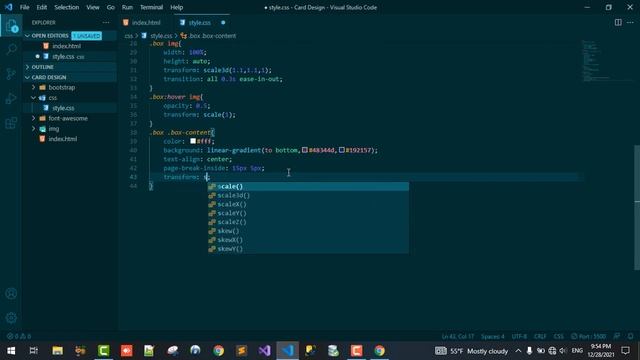Choose skew() suggestion
Image resolution: width=640 pixels, height=360 pixels.
308,231
